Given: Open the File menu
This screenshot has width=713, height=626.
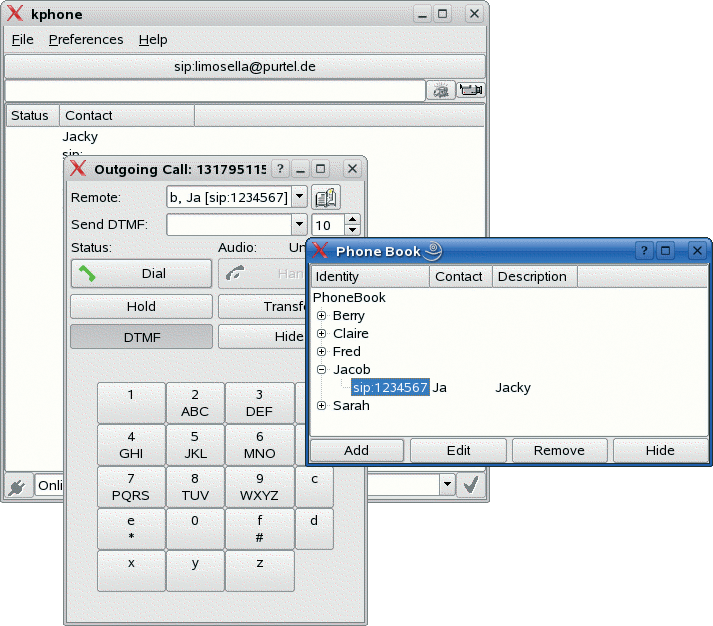Looking at the screenshot, I should 22,40.
